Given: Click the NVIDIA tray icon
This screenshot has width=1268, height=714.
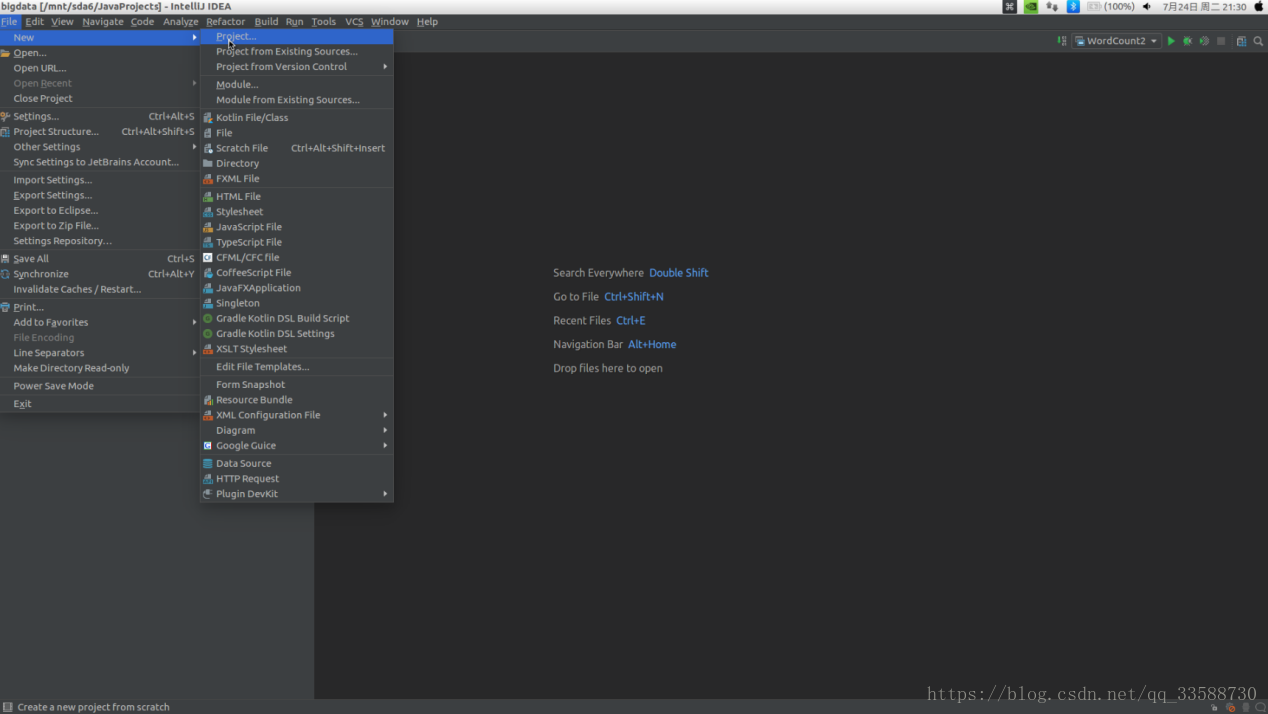Looking at the screenshot, I should pyautogui.click(x=1031, y=6).
